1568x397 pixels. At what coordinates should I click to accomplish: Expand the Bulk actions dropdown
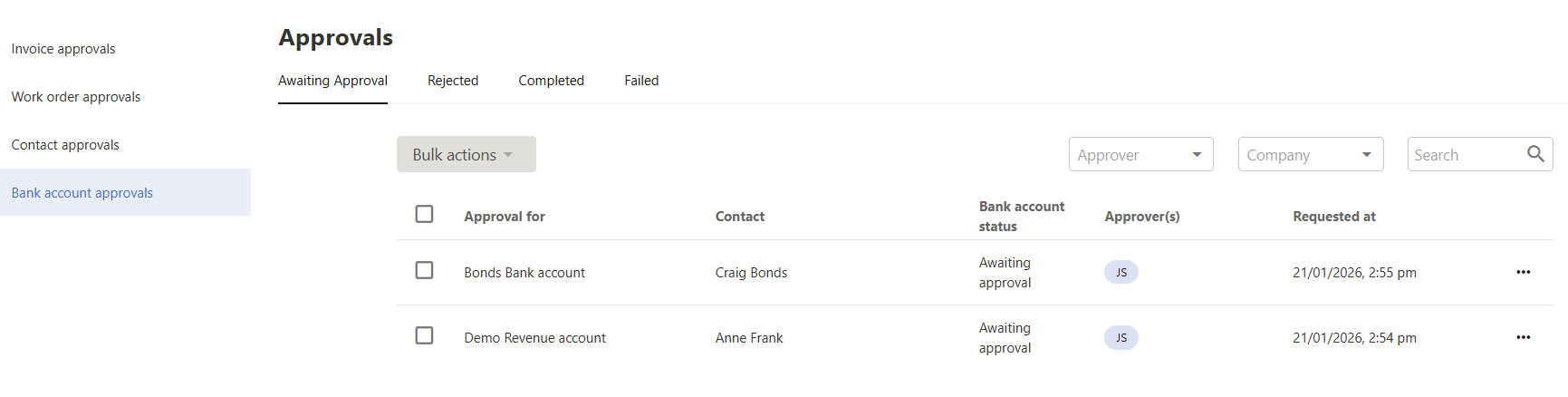point(466,154)
